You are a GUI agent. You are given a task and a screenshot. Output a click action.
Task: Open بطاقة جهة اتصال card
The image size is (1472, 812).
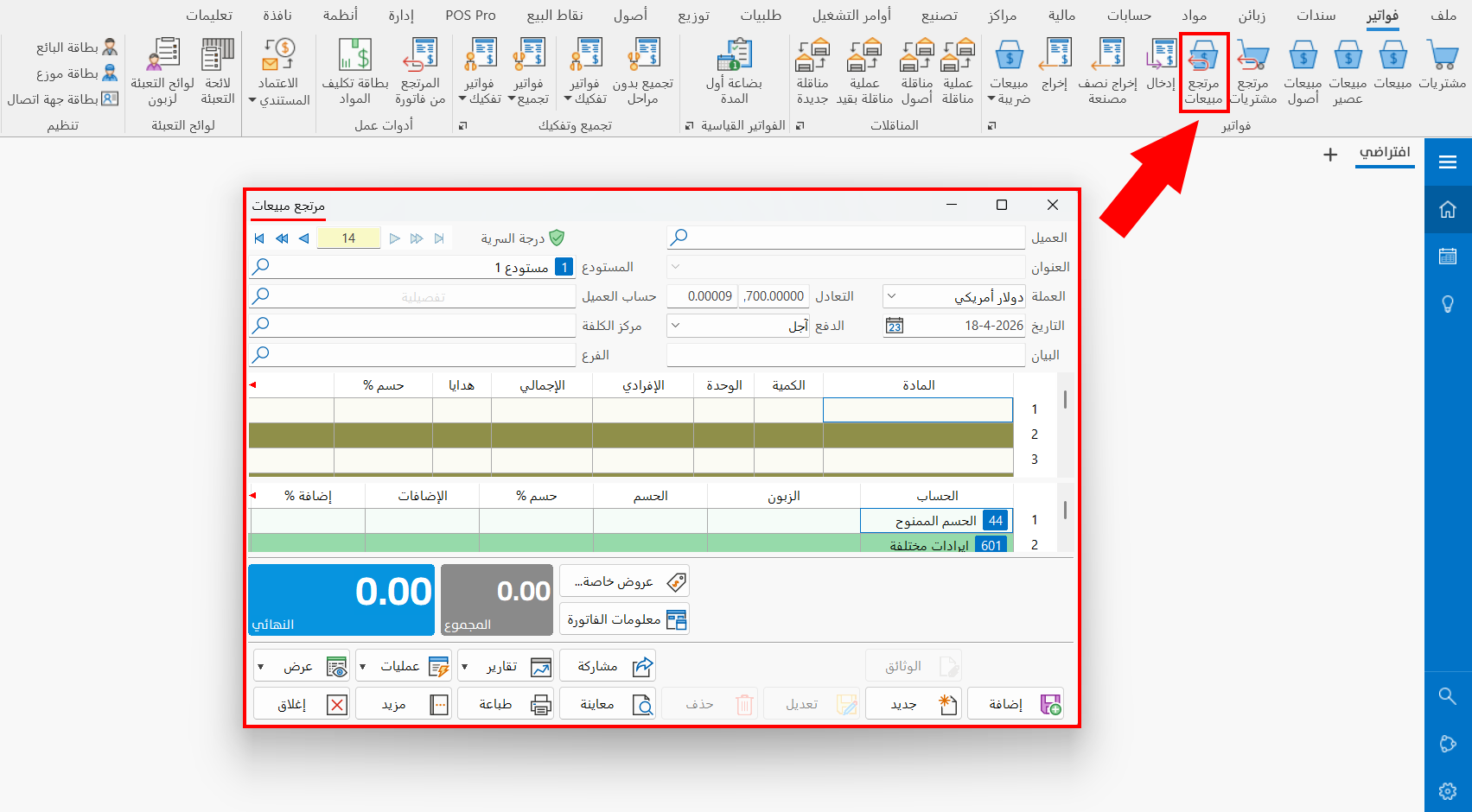tap(62, 99)
